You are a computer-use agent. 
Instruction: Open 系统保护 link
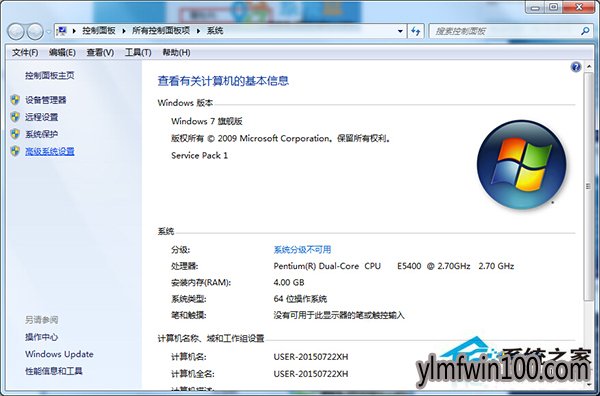pos(41,134)
